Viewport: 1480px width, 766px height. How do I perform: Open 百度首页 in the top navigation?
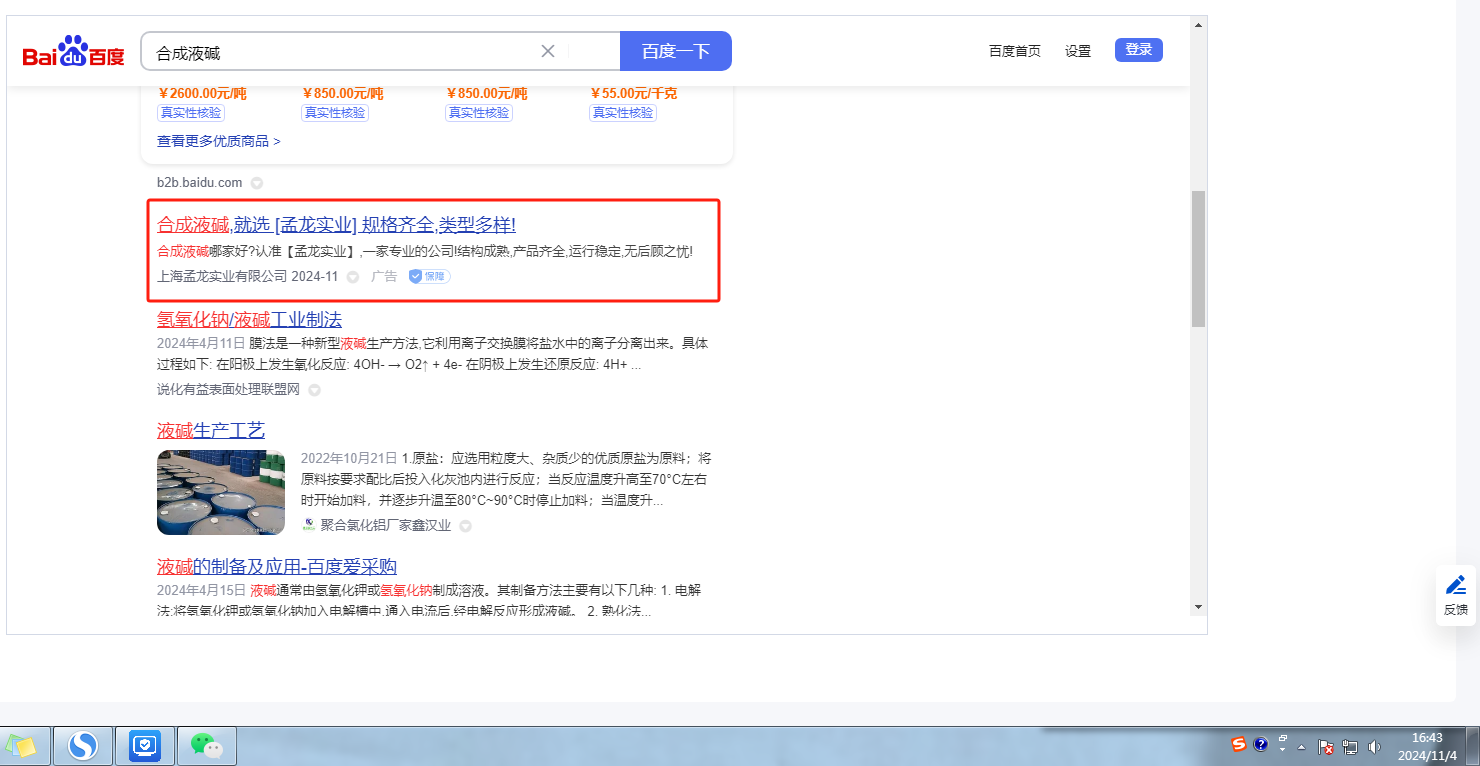[x=1014, y=51]
